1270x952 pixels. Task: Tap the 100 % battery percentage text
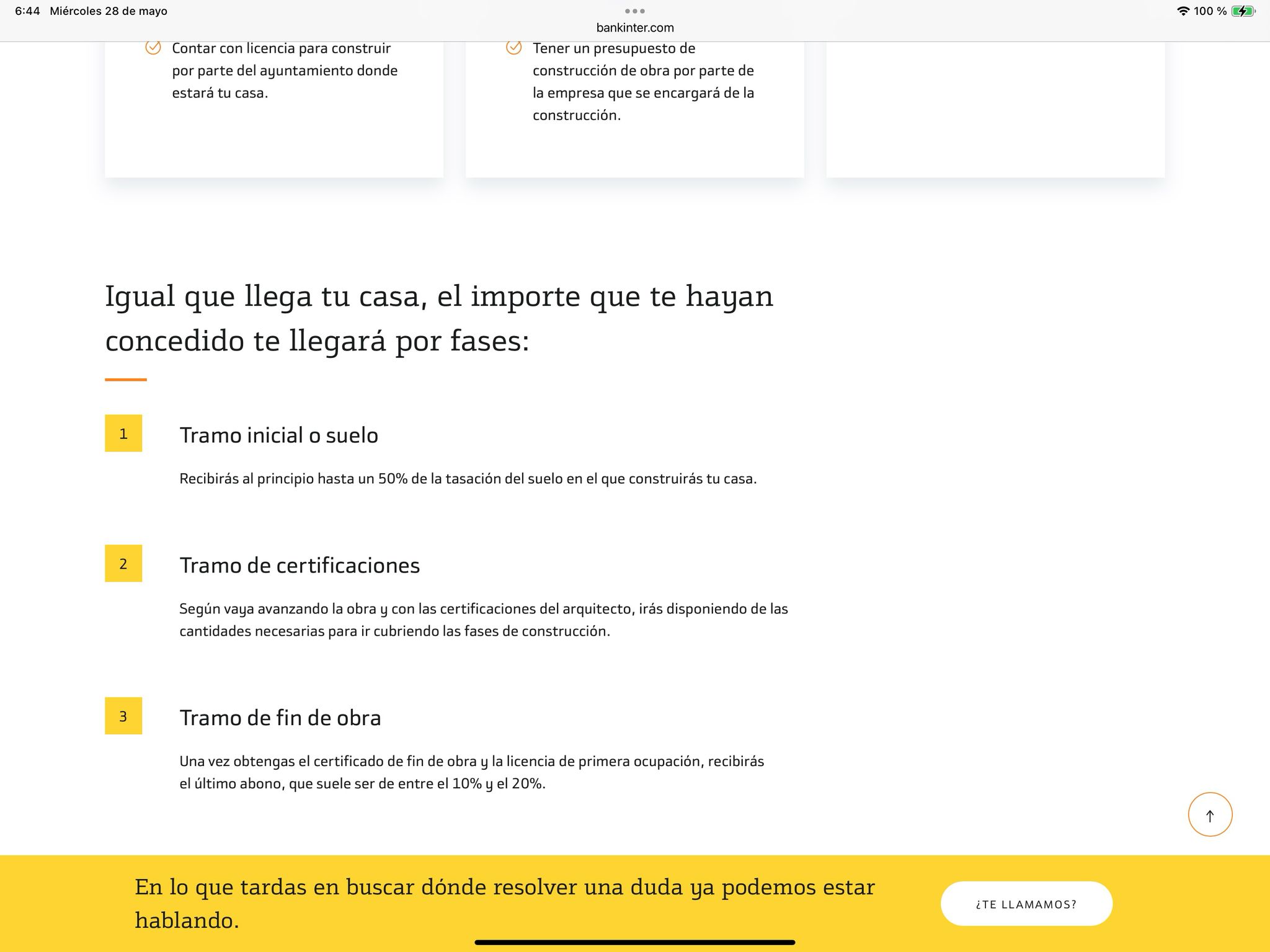1210,11
